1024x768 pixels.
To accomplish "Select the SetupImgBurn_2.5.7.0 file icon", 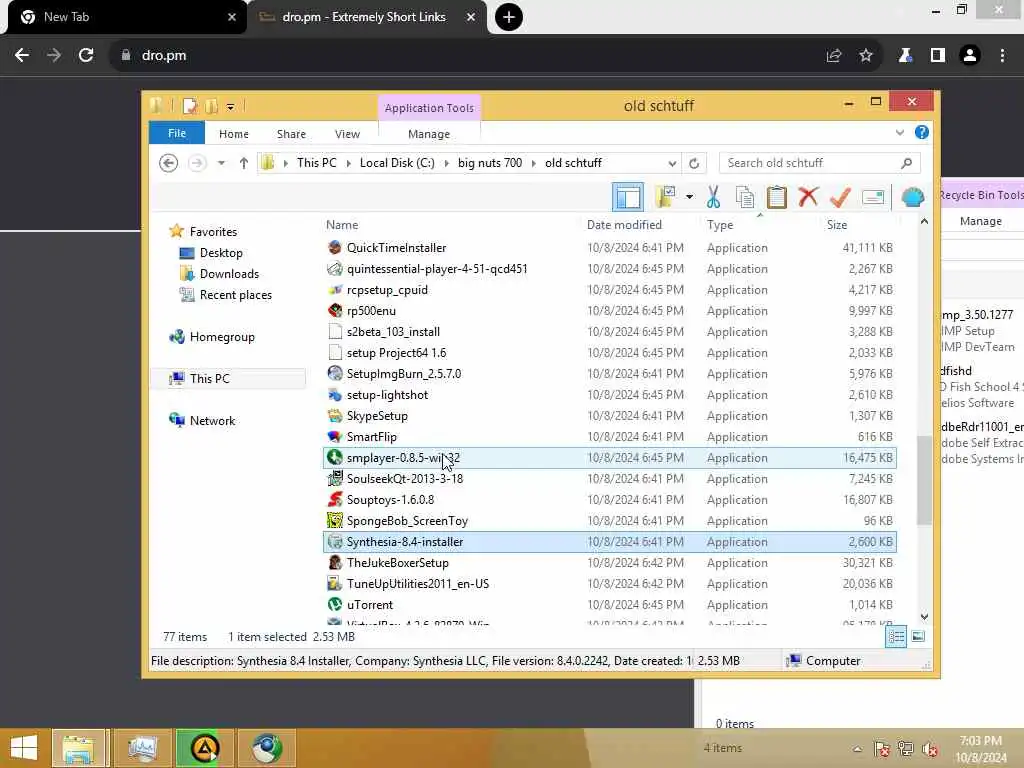I will (x=335, y=374).
